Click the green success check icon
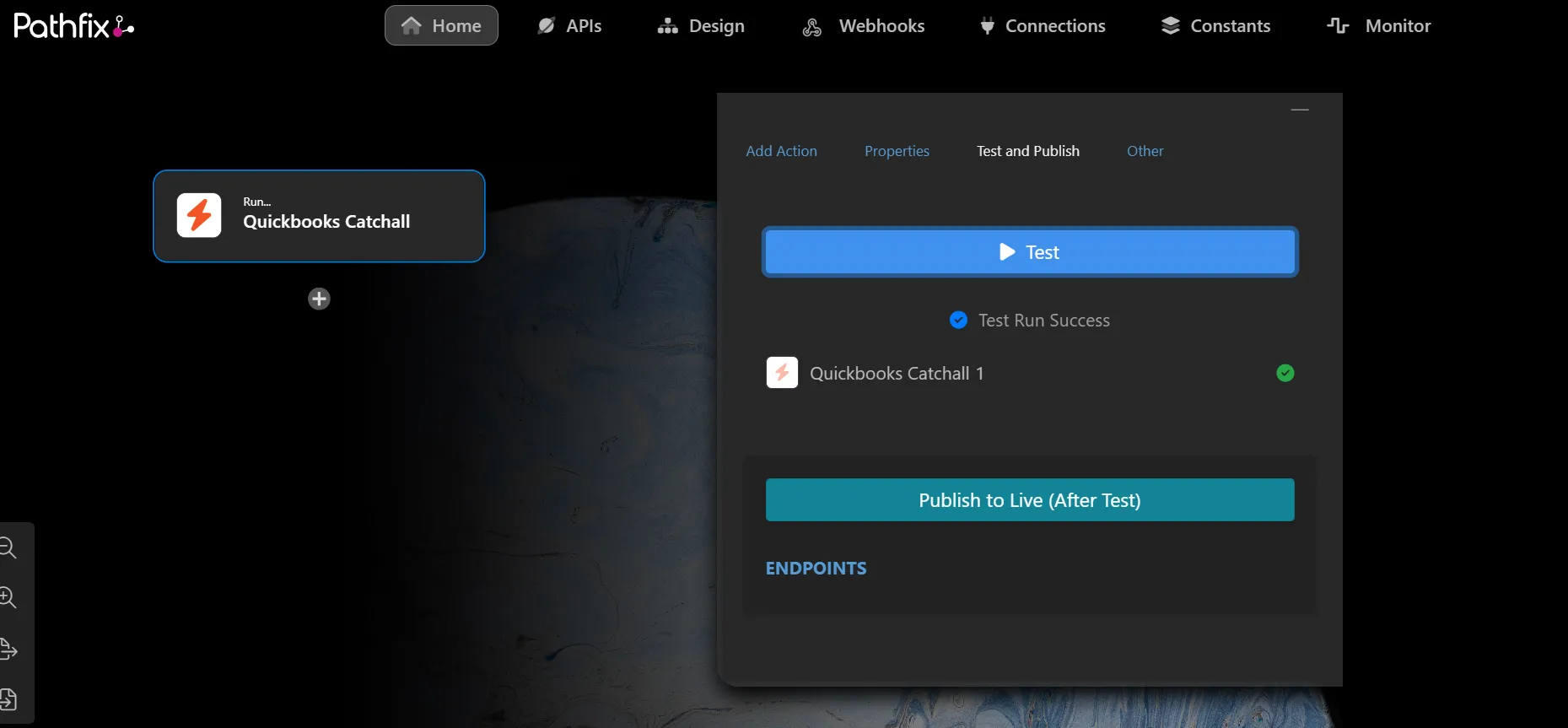The width and height of the screenshot is (1568, 728). pos(1285,373)
